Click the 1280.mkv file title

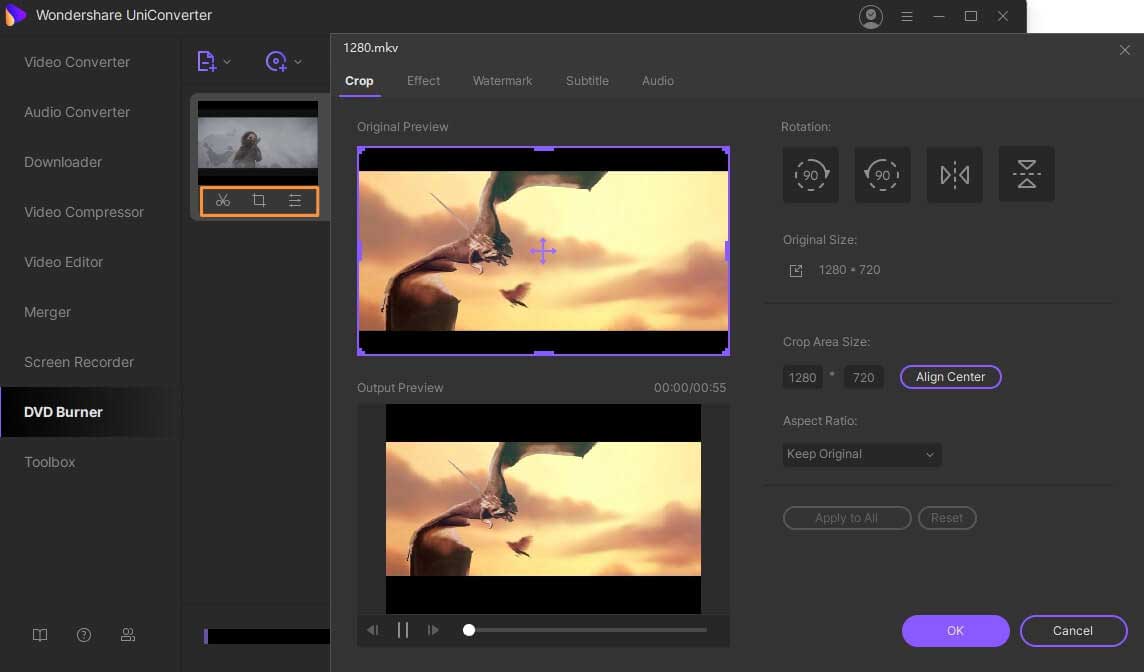point(371,47)
